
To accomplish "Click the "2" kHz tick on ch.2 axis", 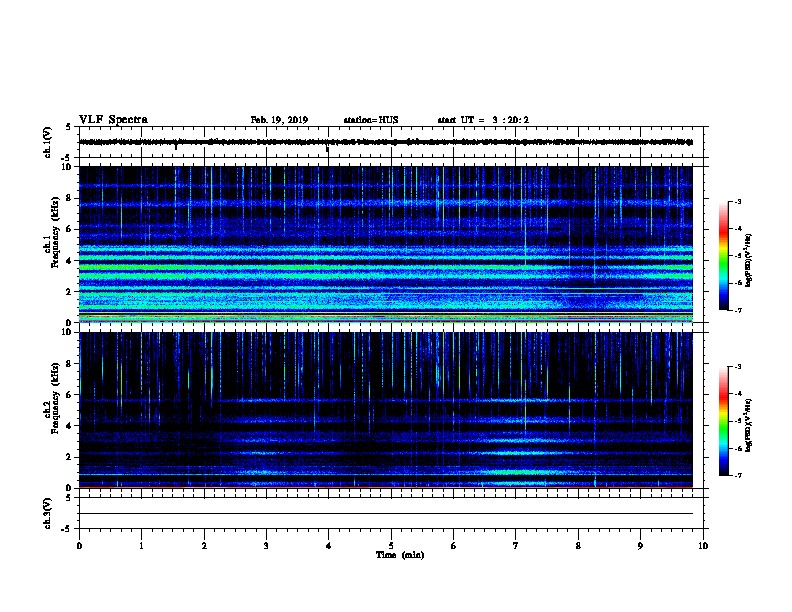I will (69, 457).
